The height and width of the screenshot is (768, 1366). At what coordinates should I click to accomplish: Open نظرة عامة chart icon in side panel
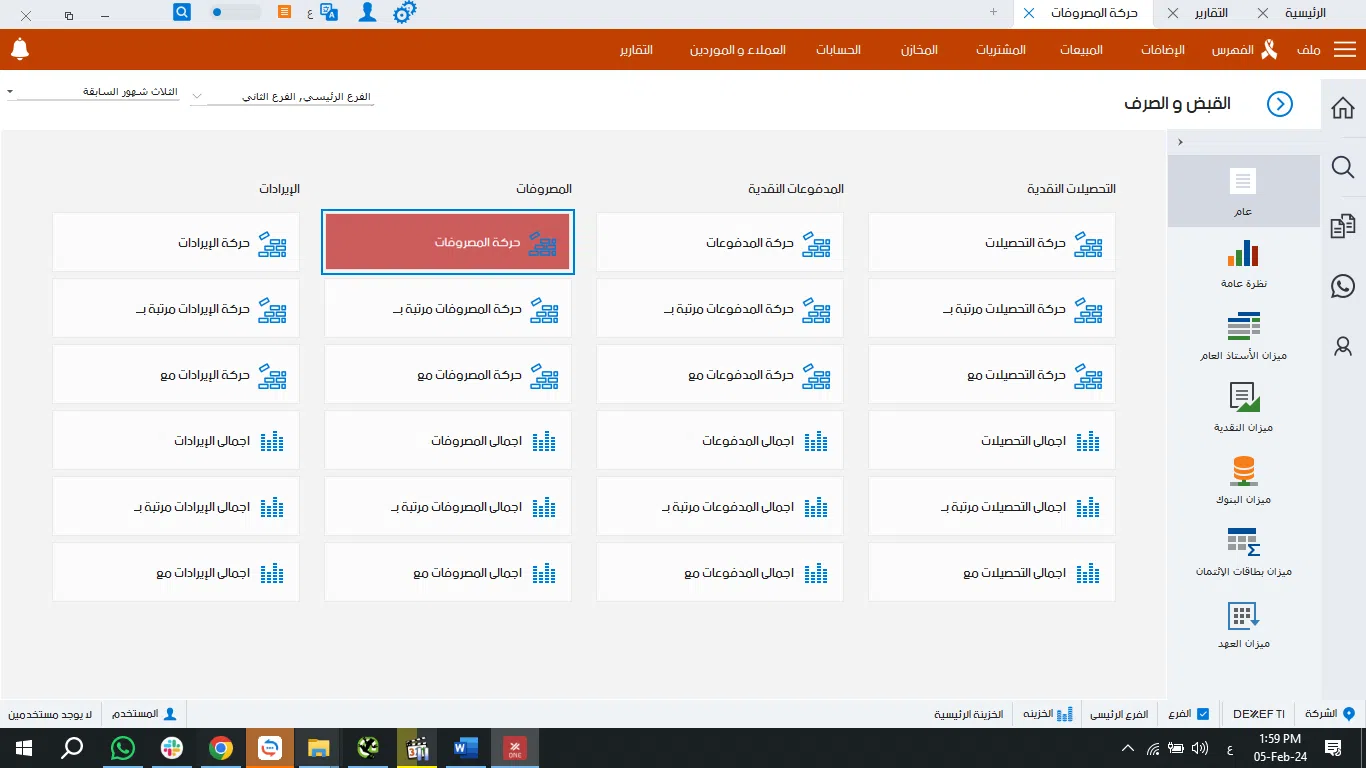(x=1244, y=262)
